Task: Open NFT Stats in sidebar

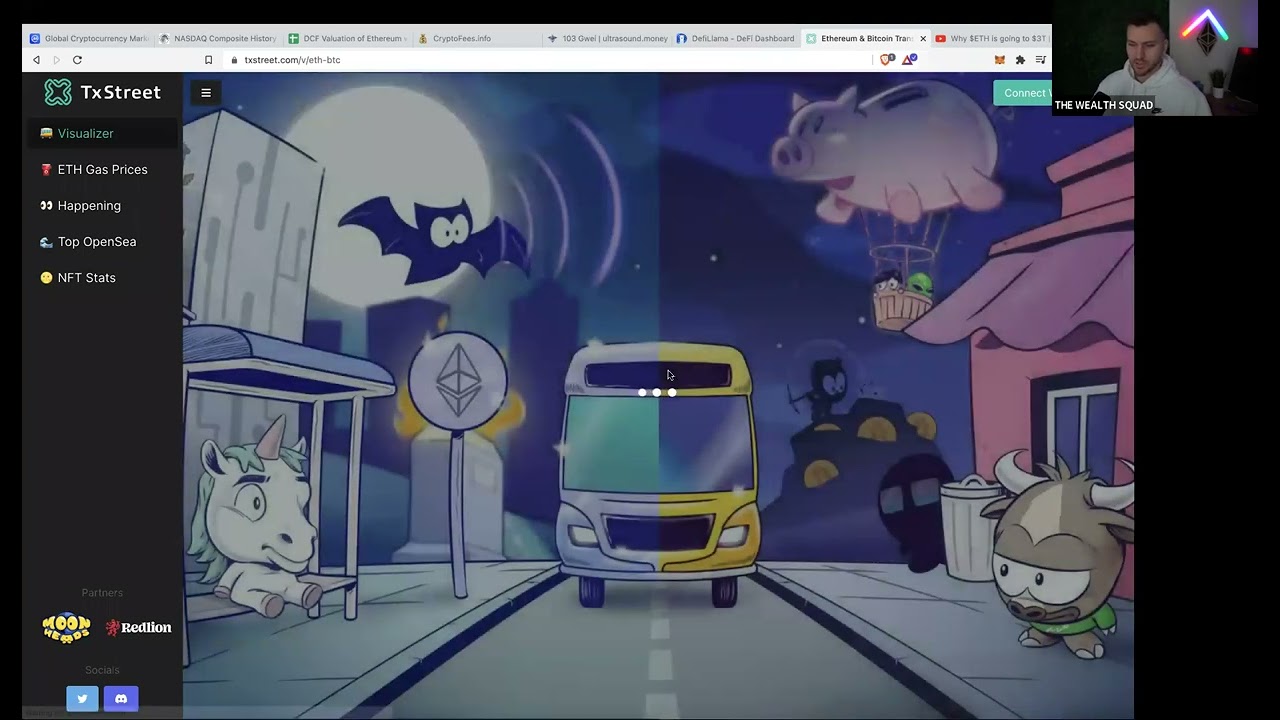Action: pos(102,277)
